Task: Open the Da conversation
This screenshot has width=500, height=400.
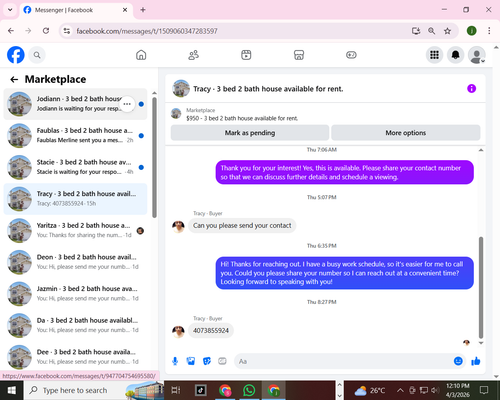Action: click(75, 326)
